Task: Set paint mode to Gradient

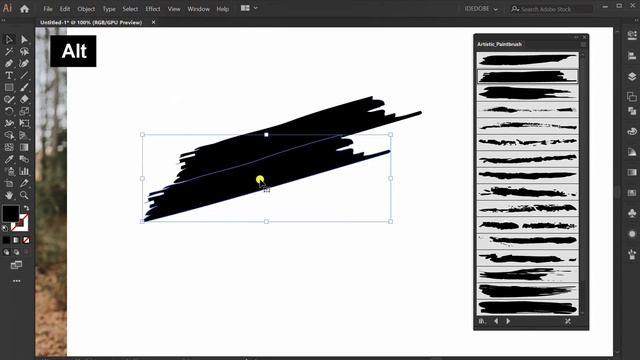Action: click(x=16, y=240)
